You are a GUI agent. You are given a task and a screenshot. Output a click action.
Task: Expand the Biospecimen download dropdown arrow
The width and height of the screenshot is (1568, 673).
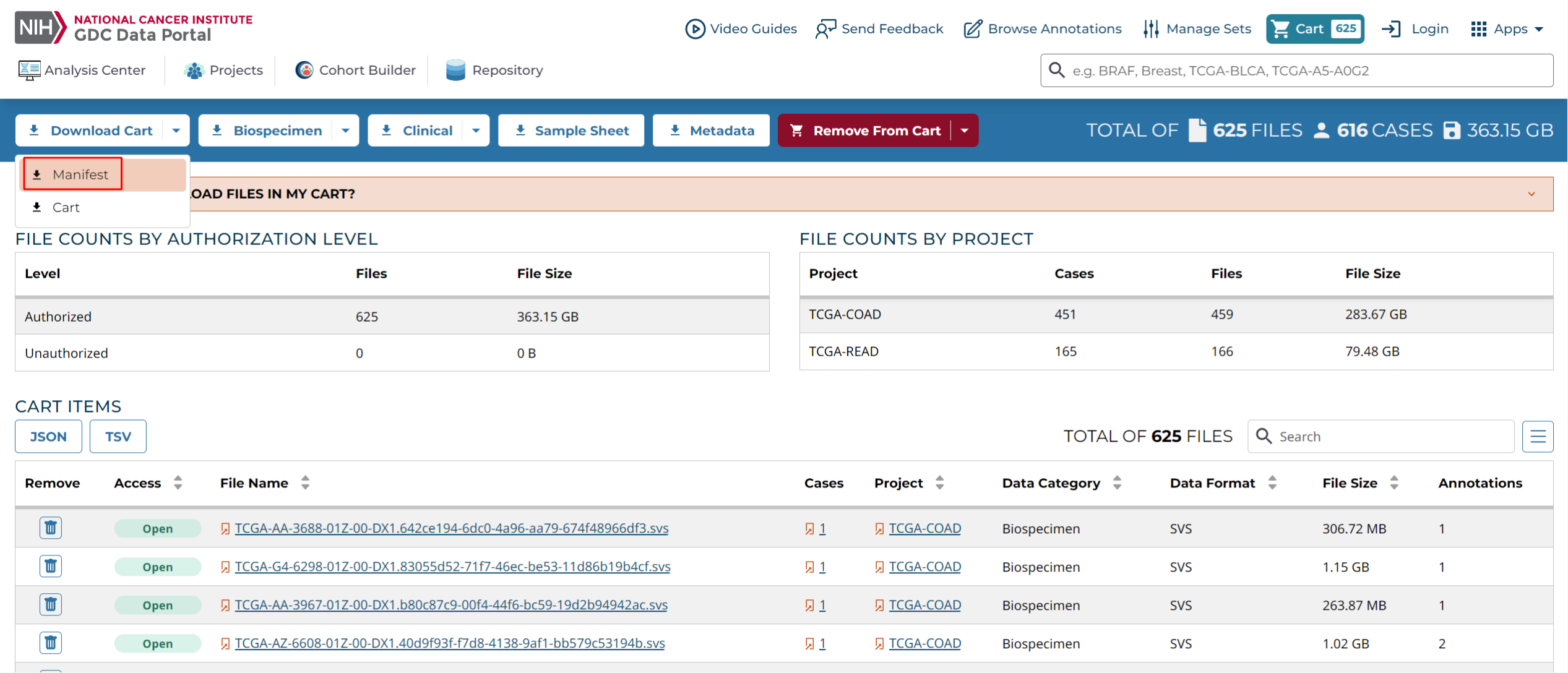346,131
